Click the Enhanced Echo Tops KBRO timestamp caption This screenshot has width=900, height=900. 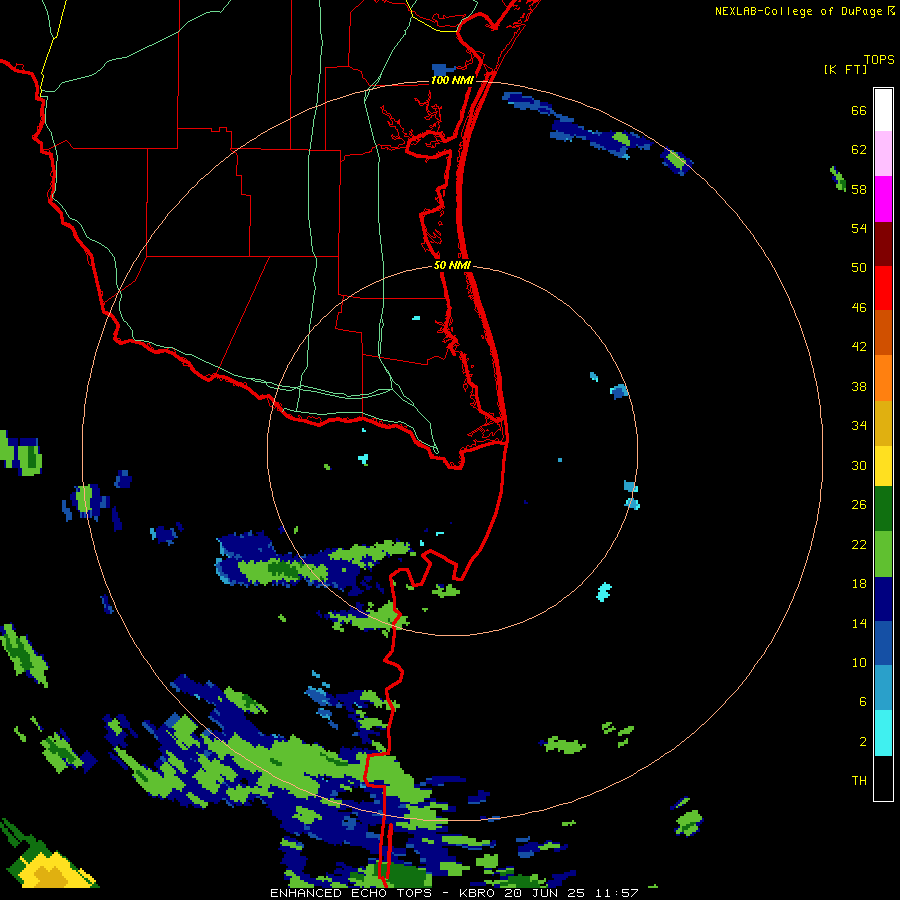454,893
